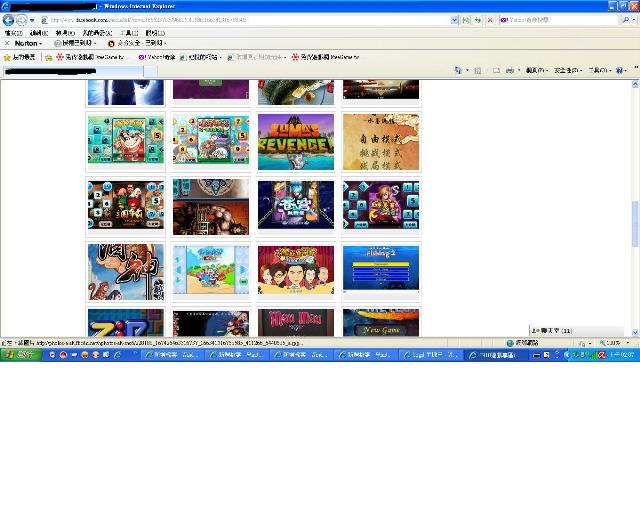Click the Favorites star icon
640x526 pixels.
coord(8,57)
